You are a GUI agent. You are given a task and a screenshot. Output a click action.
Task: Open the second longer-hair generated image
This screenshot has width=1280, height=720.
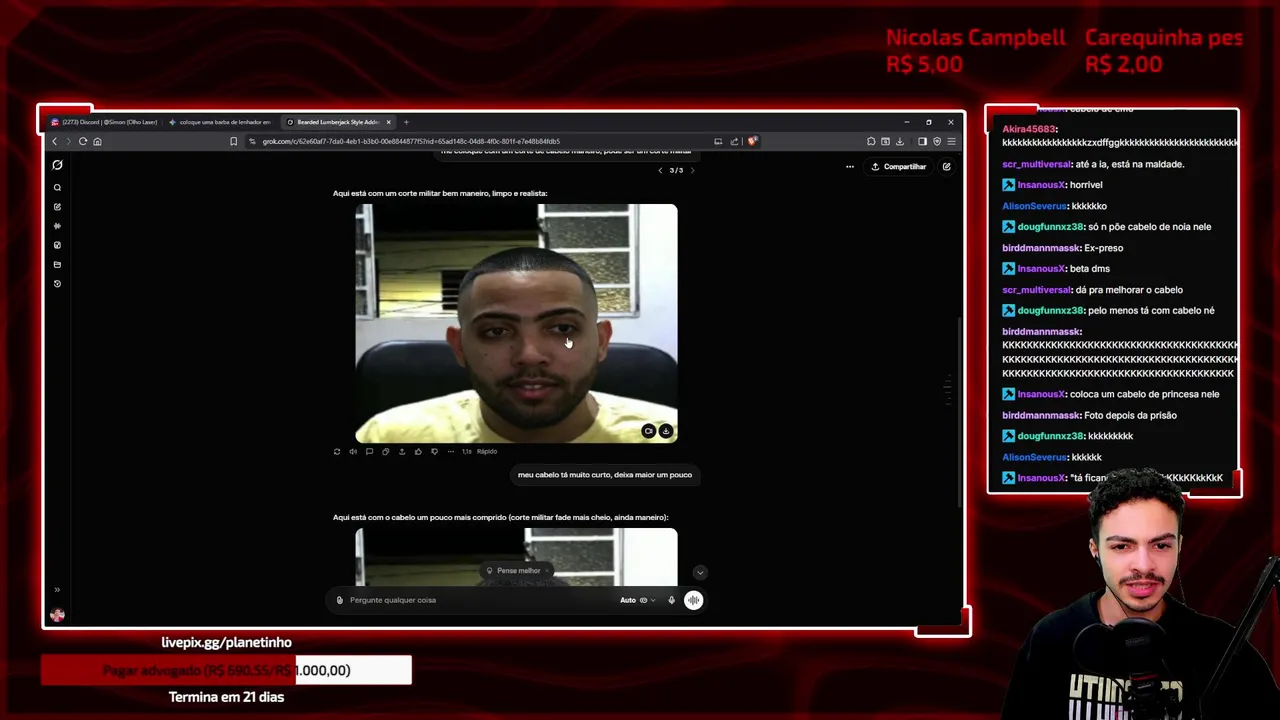tap(516, 557)
